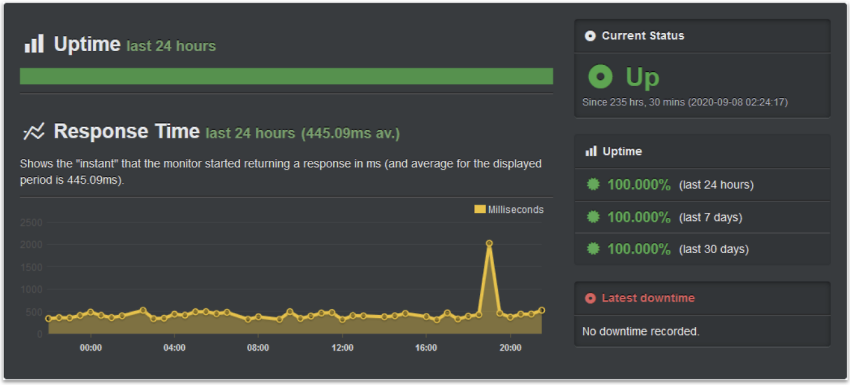This screenshot has height=385, width=850.
Task: Click the large green Up status icon
Action: pos(600,77)
